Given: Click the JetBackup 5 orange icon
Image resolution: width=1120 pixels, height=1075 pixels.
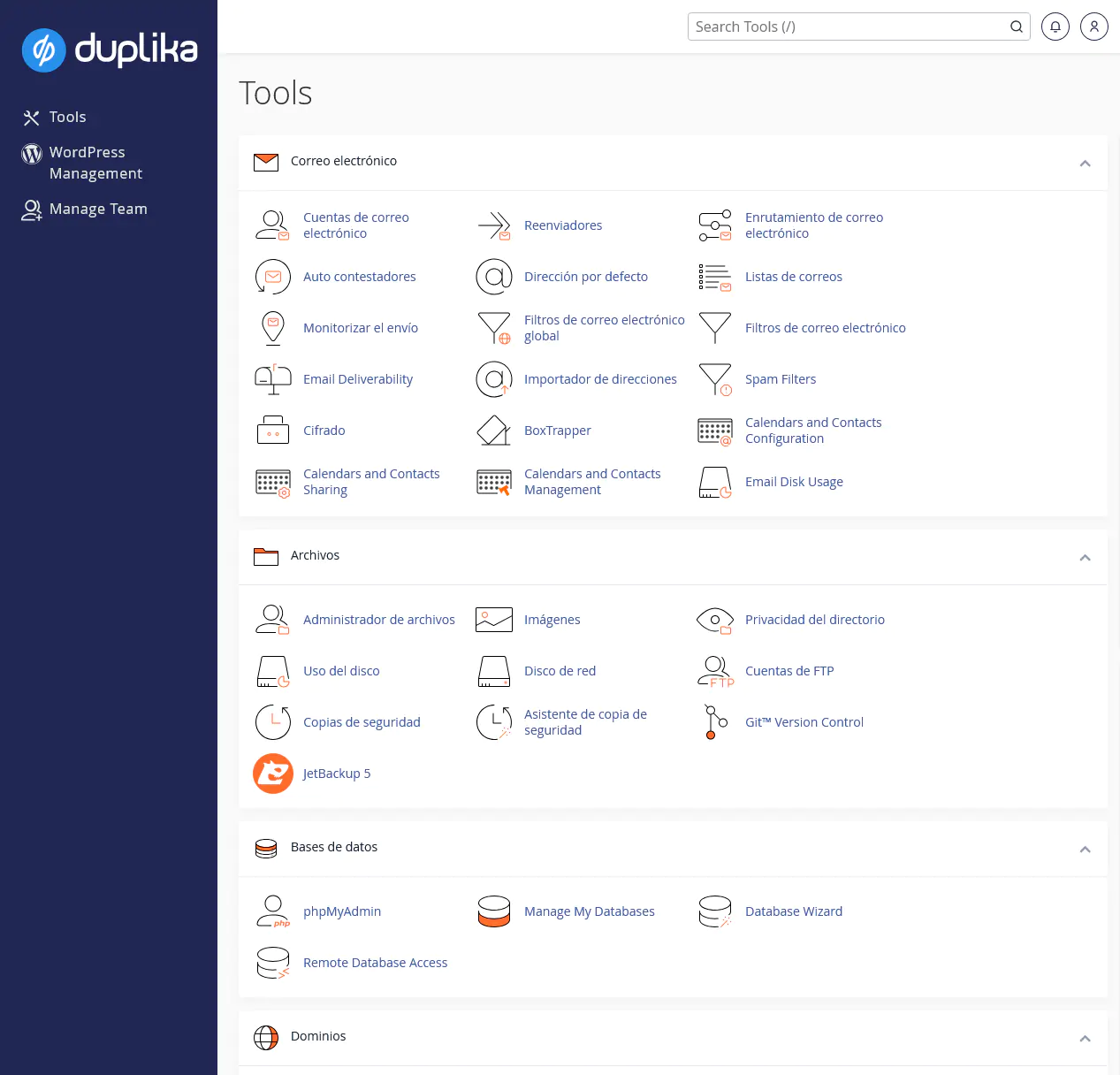Looking at the screenshot, I should 273,774.
